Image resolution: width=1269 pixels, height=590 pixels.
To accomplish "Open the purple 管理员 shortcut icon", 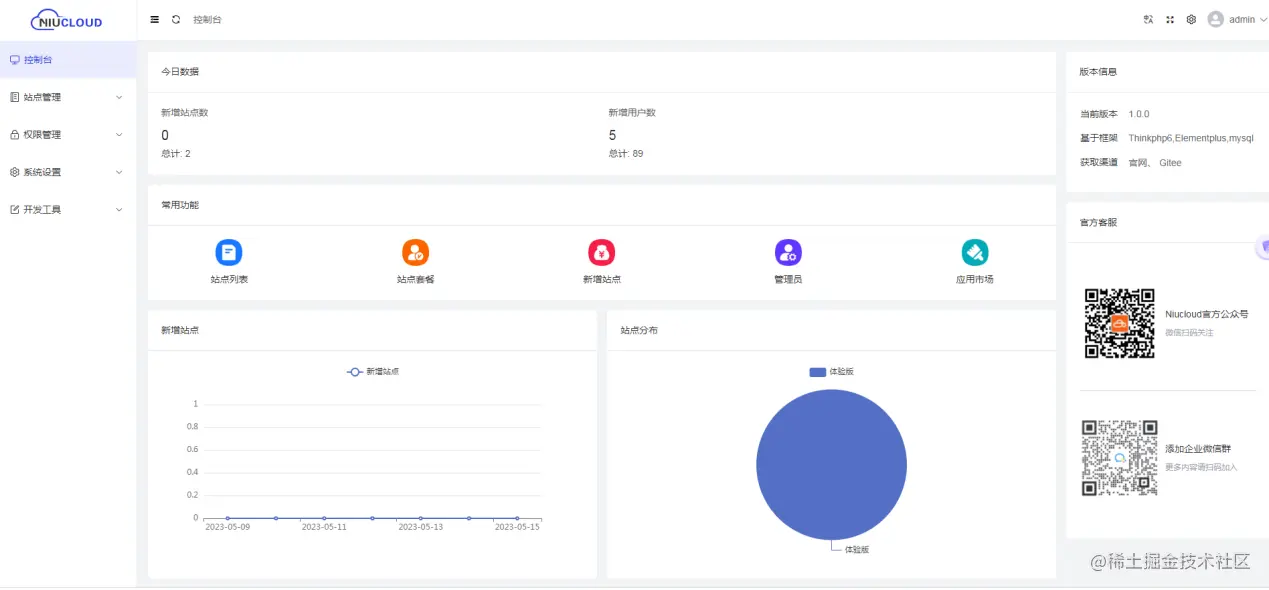I will point(788,252).
